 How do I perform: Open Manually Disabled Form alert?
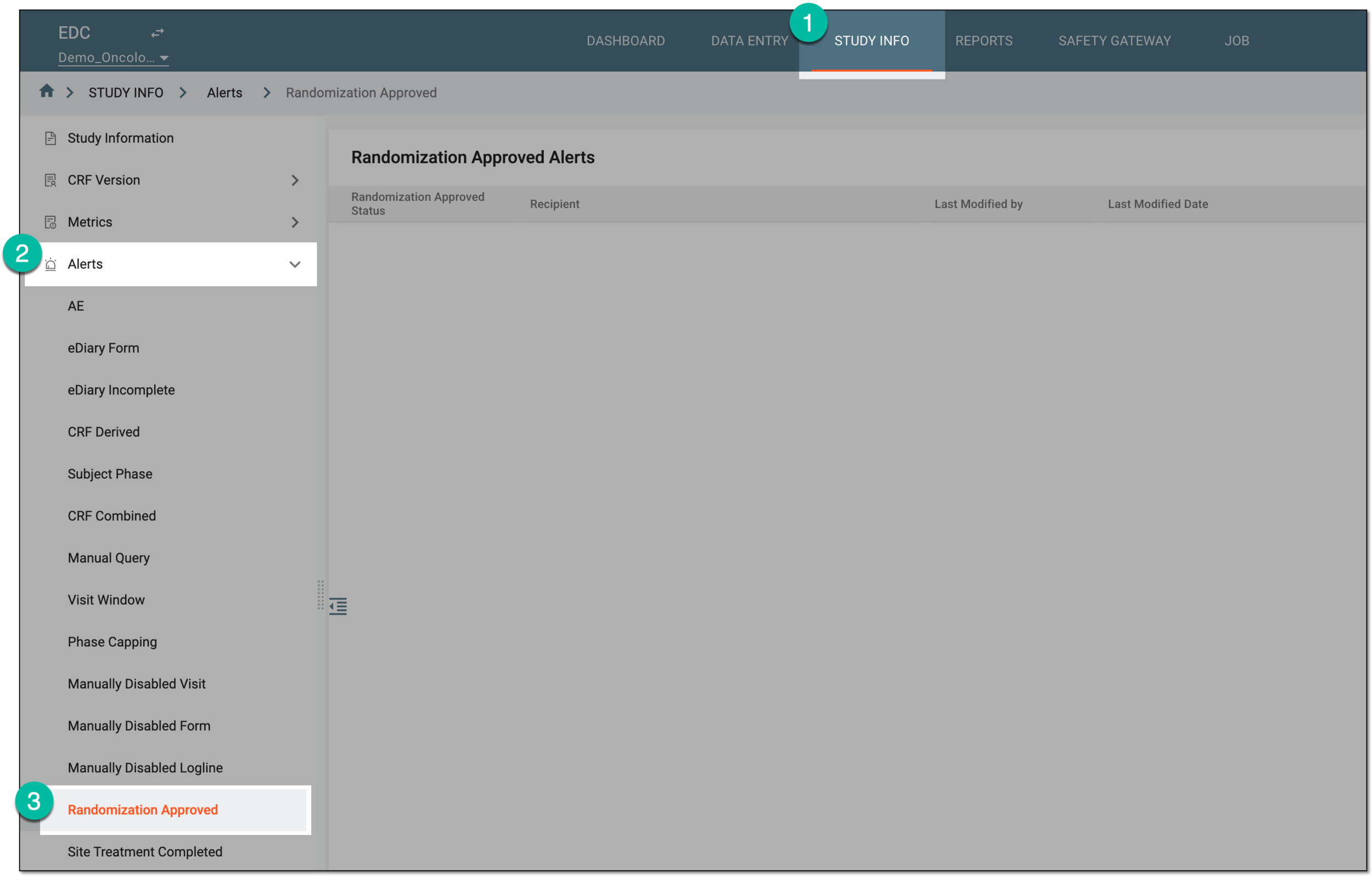[139, 726]
